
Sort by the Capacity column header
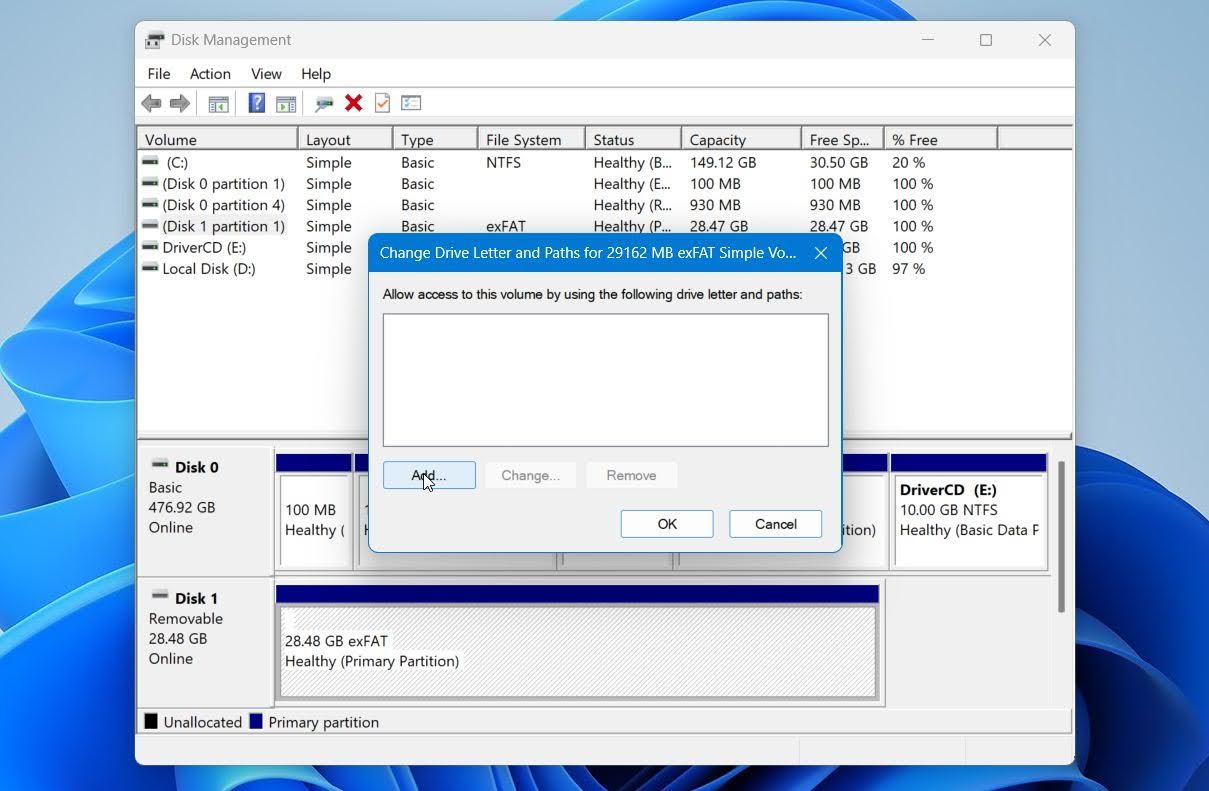(741, 140)
